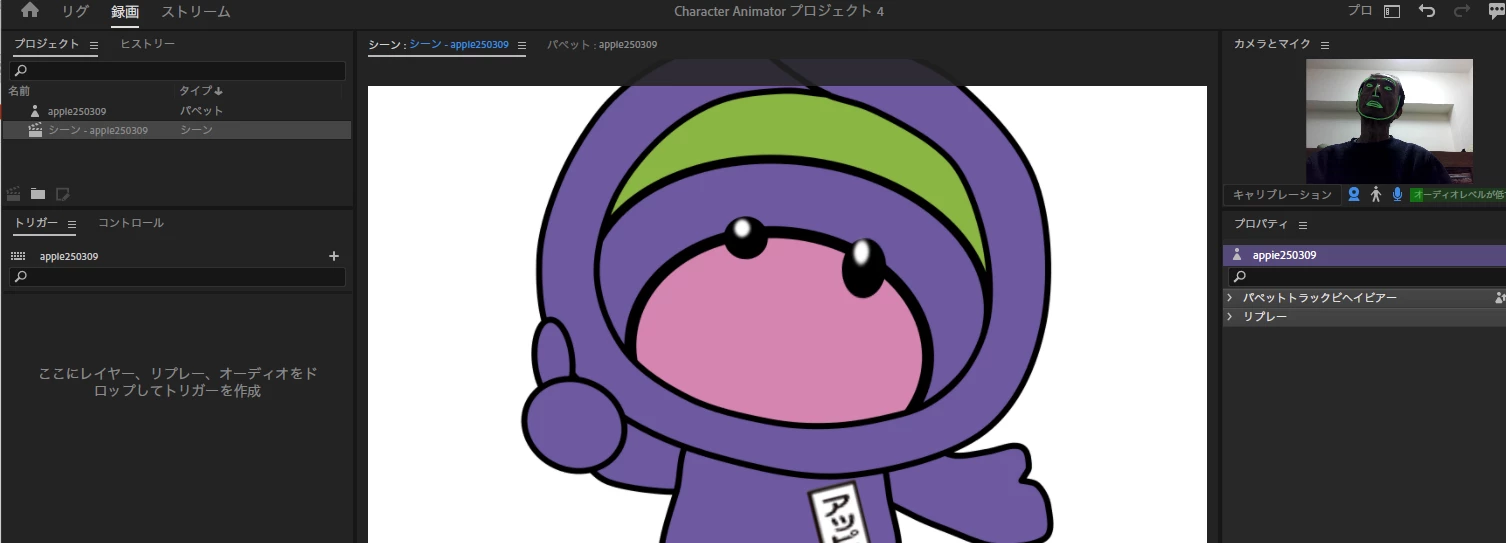
Task: Undo the last action
Action: 1427,11
